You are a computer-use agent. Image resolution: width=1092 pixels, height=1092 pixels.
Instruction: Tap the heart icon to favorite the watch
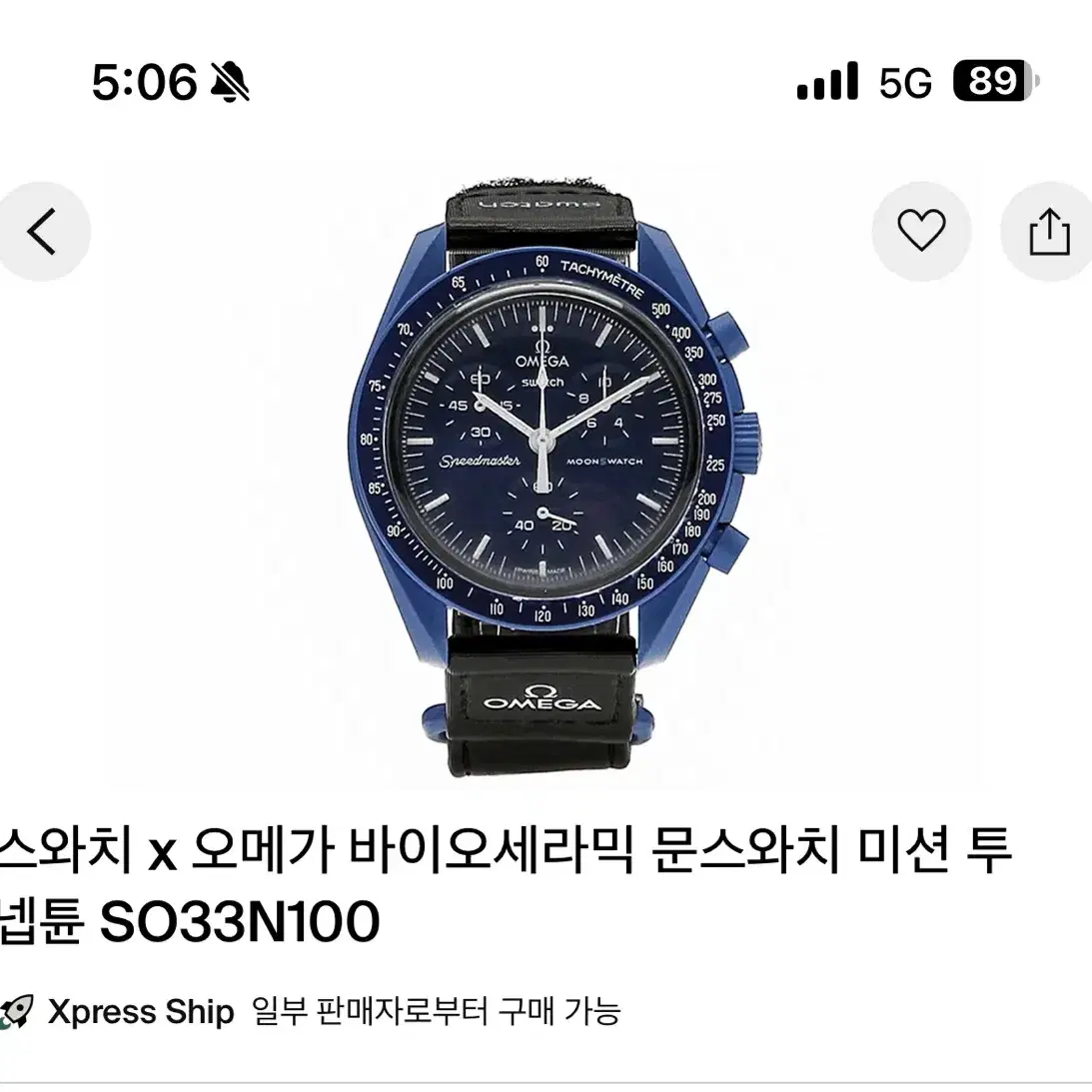(x=921, y=231)
